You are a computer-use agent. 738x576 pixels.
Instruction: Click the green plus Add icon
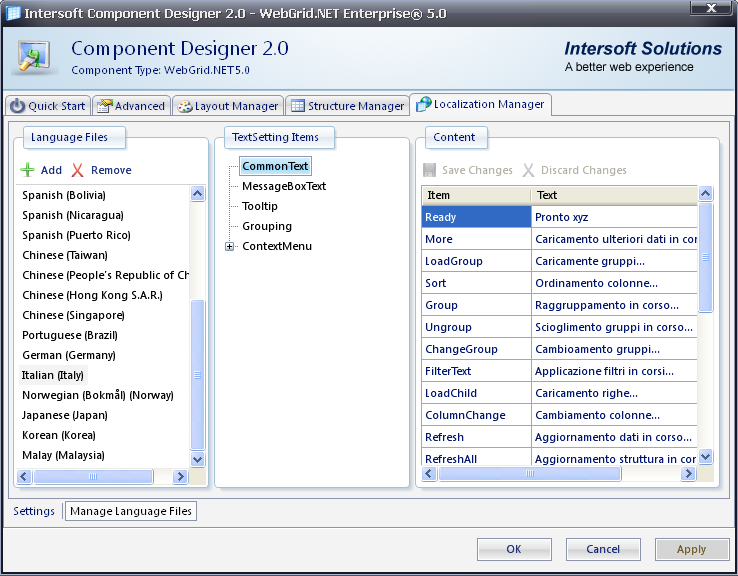[x=28, y=170]
